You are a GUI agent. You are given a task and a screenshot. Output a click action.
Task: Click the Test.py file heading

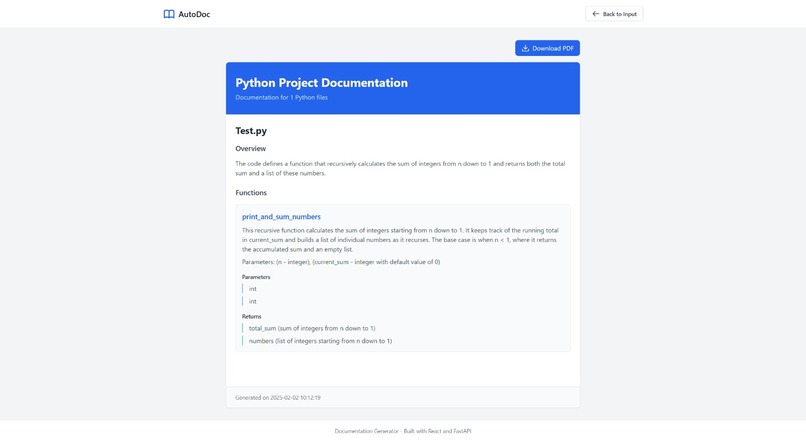251,131
